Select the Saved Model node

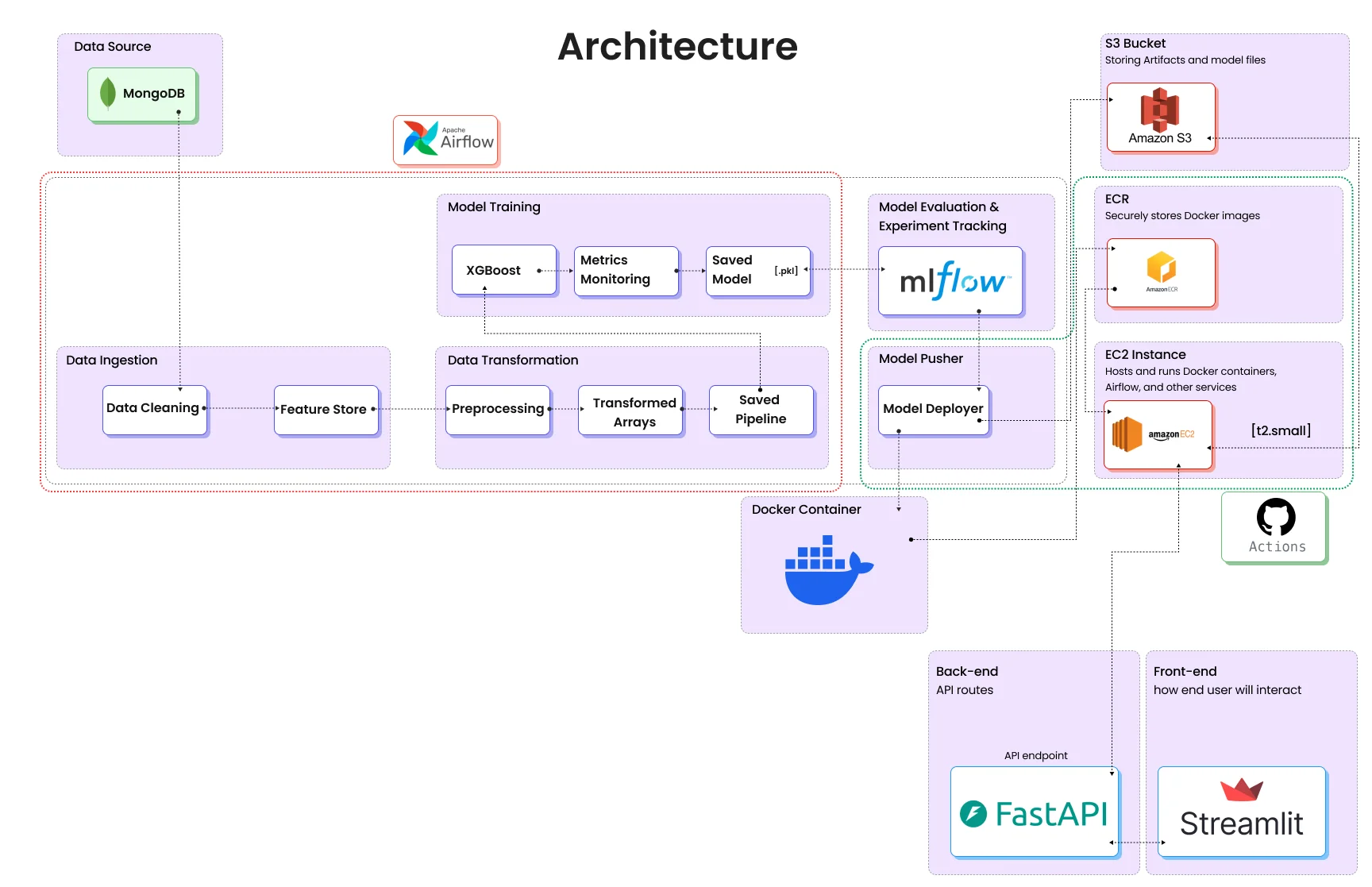(x=758, y=271)
